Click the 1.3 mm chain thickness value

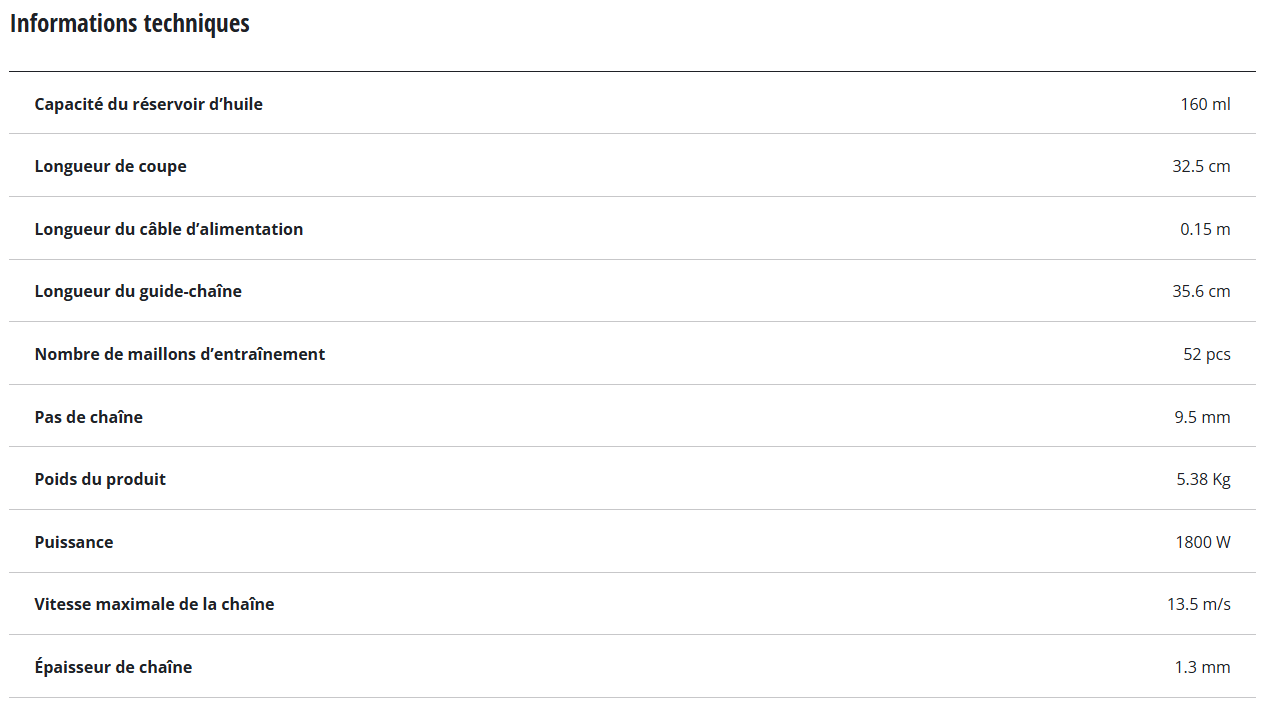tap(1202, 667)
